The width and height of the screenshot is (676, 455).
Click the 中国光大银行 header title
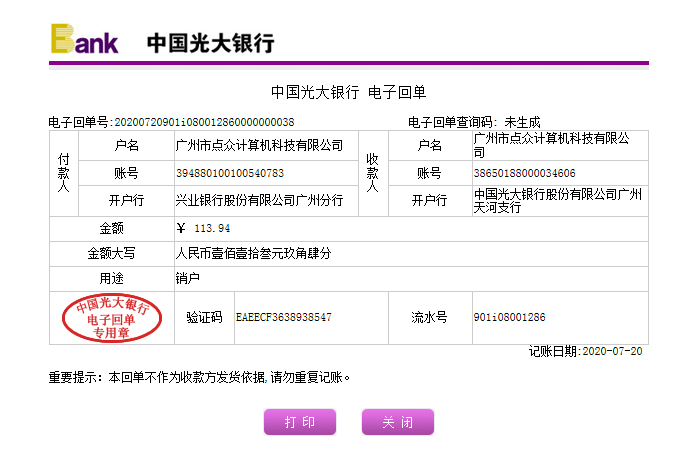click(210, 43)
